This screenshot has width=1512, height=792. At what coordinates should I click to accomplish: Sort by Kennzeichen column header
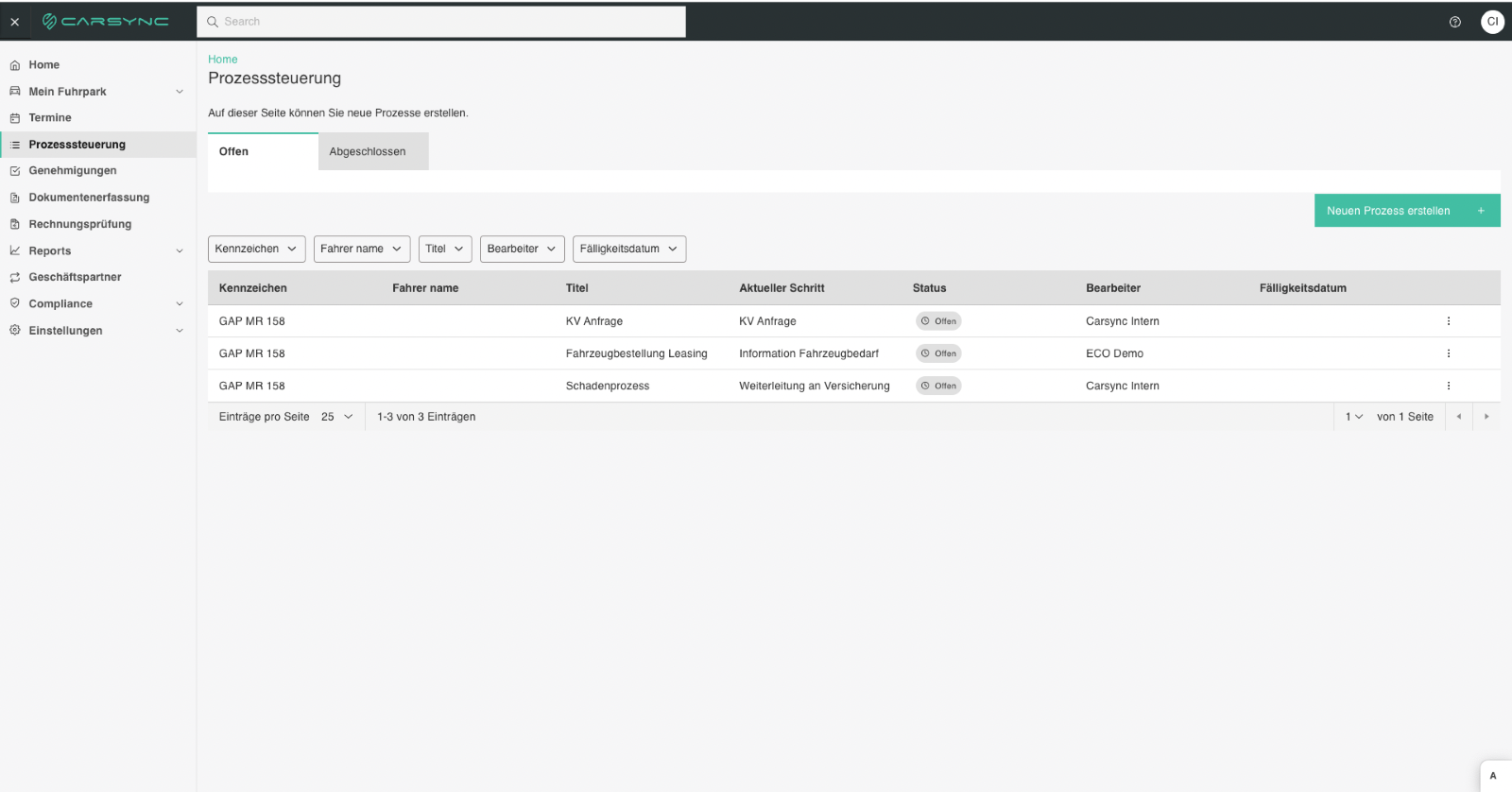coord(253,288)
